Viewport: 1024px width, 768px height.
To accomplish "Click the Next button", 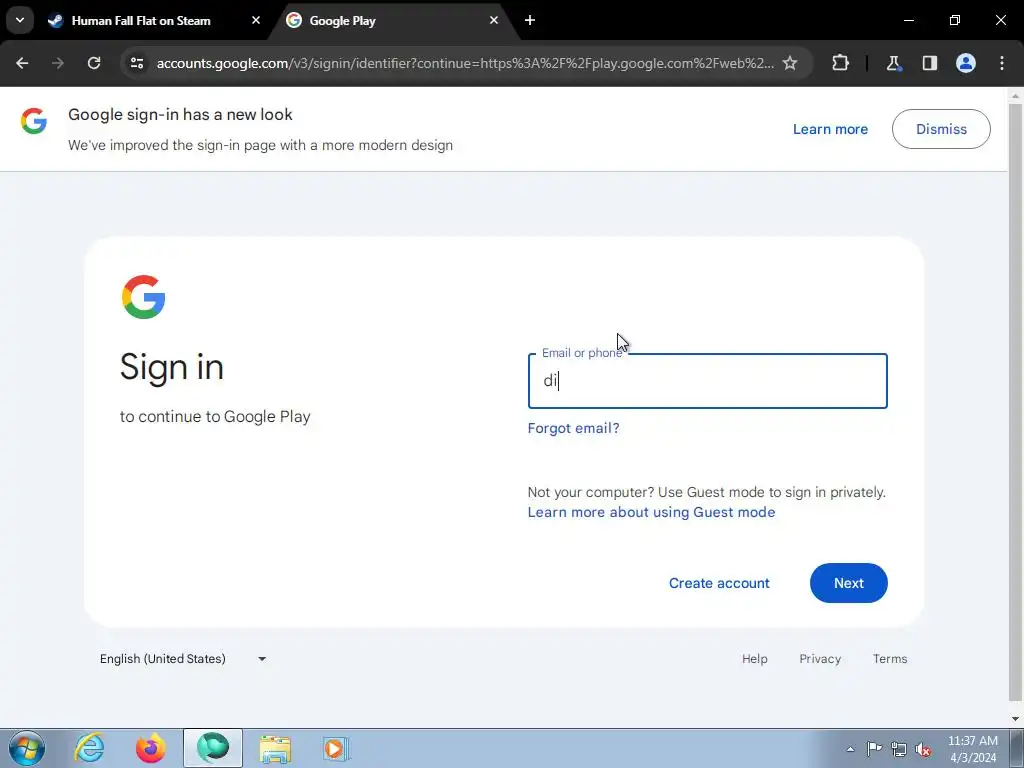I will pyautogui.click(x=848, y=583).
